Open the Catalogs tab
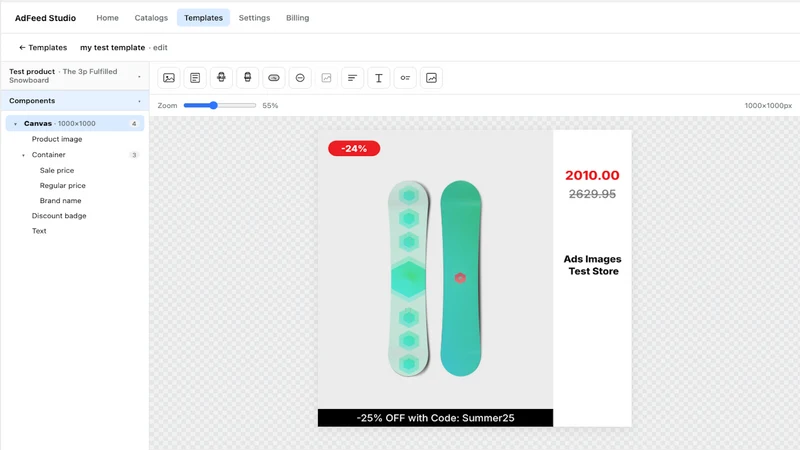 tap(151, 18)
